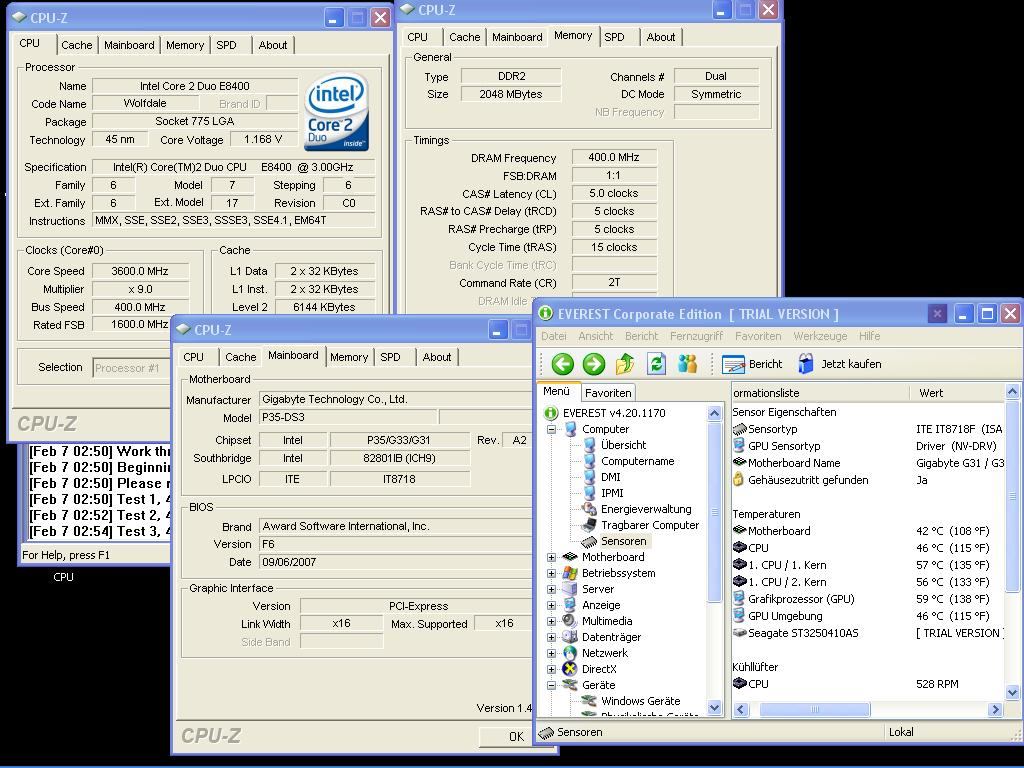The width and height of the screenshot is (1024, 768).
Task: Open Cache tab in CPU-Z processor window
Action: tap(76, 45)
